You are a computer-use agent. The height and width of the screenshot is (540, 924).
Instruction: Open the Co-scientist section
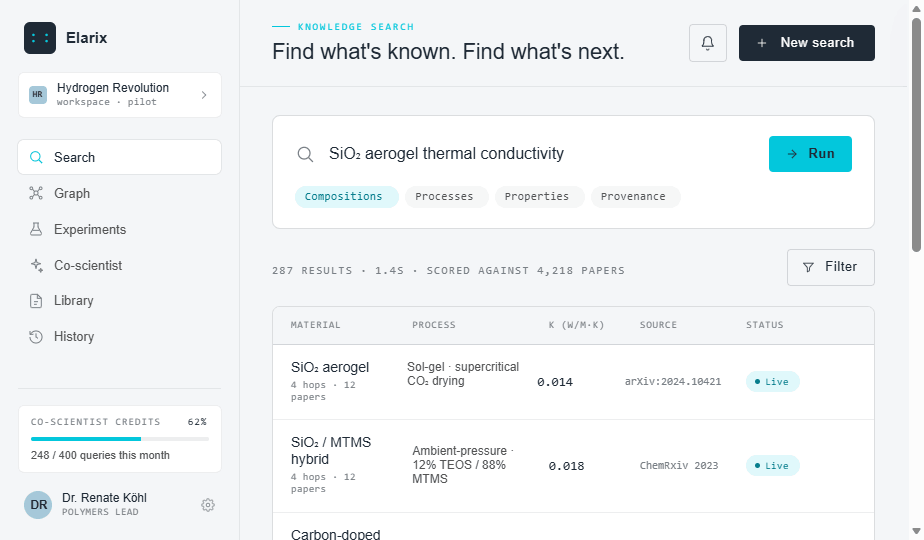point(120,265)
